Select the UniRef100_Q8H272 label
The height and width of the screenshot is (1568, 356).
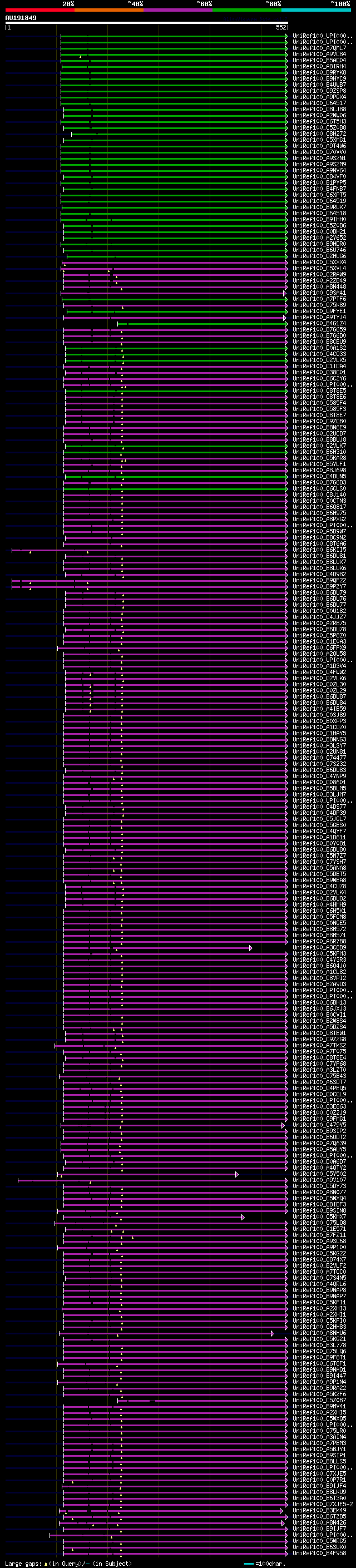tap(319, 134)
